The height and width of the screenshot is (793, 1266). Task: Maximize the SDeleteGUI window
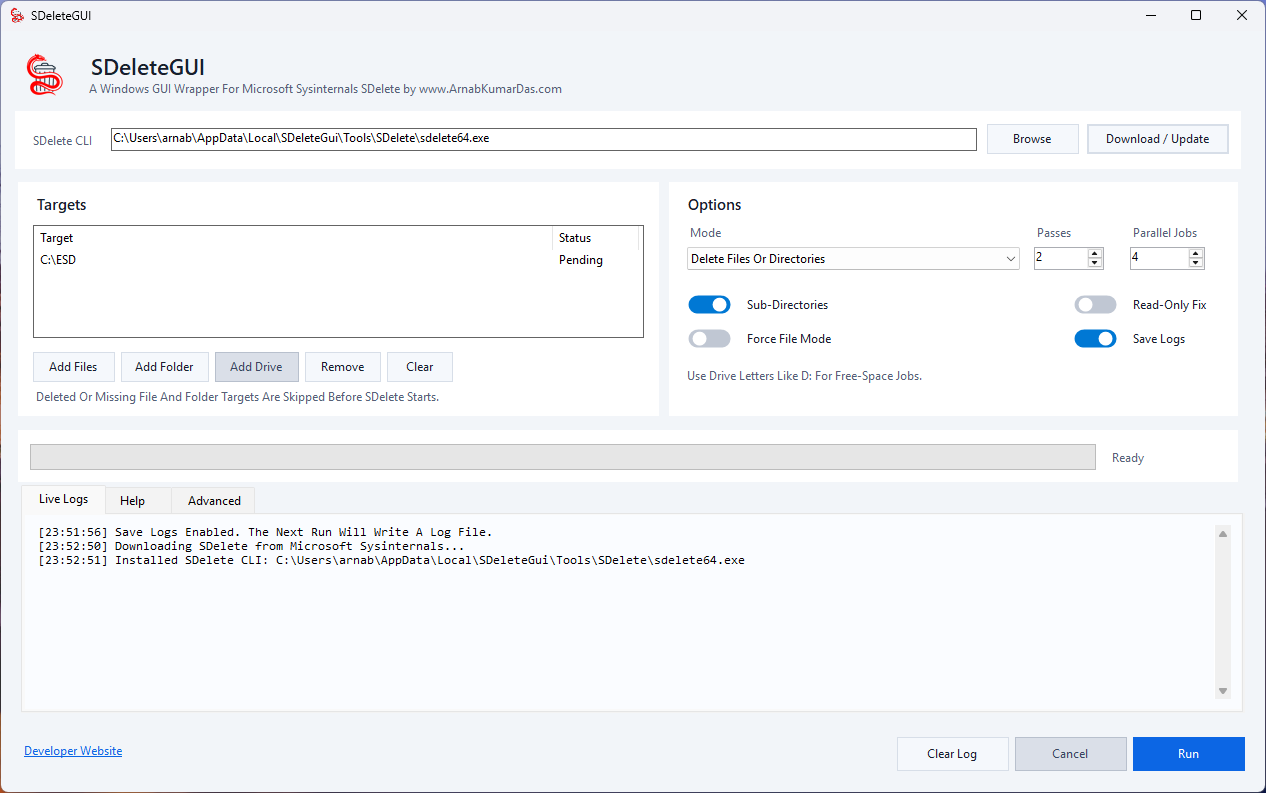1196,15
